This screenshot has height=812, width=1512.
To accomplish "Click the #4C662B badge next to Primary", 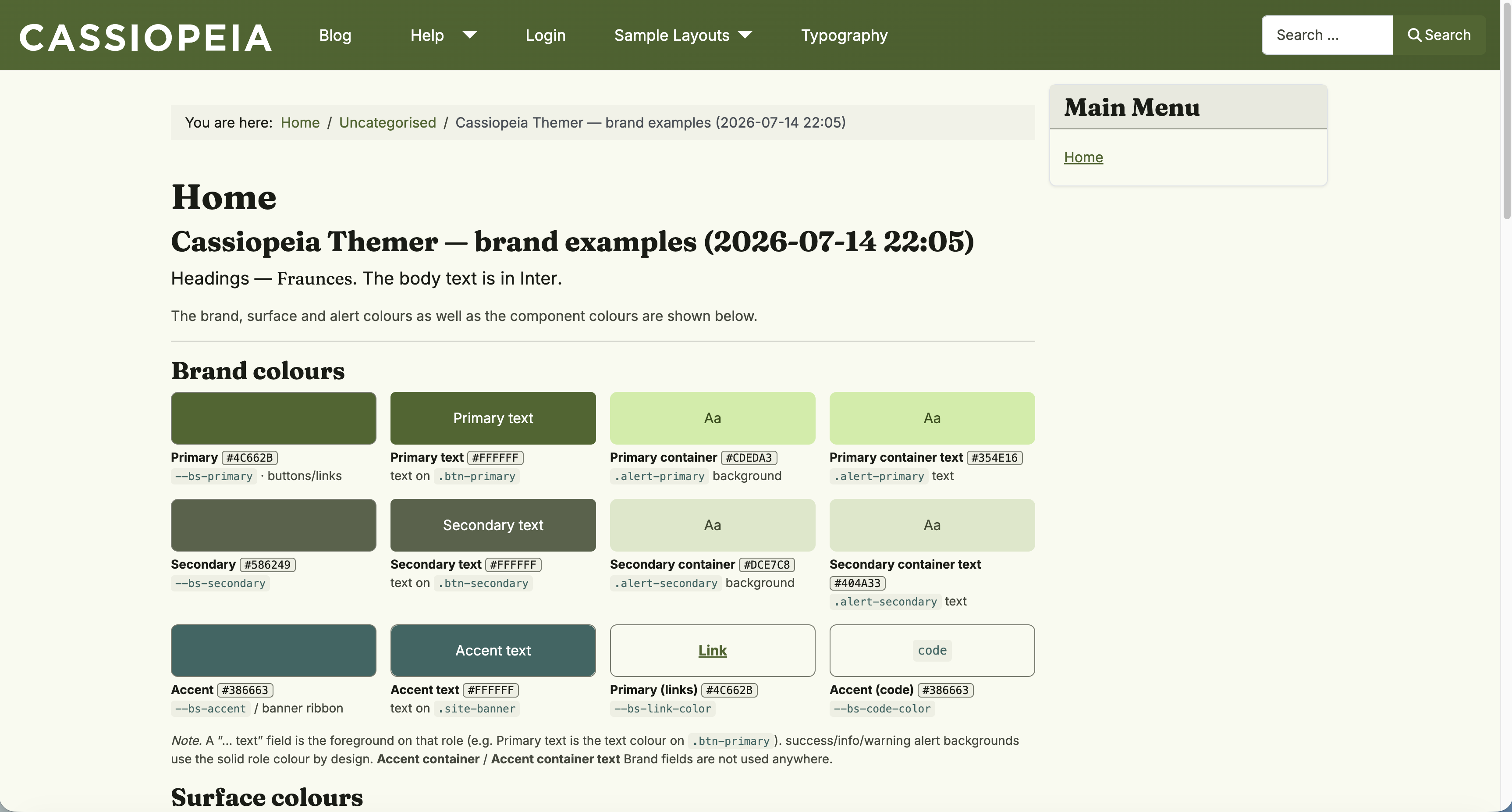I will coord(249,457).
